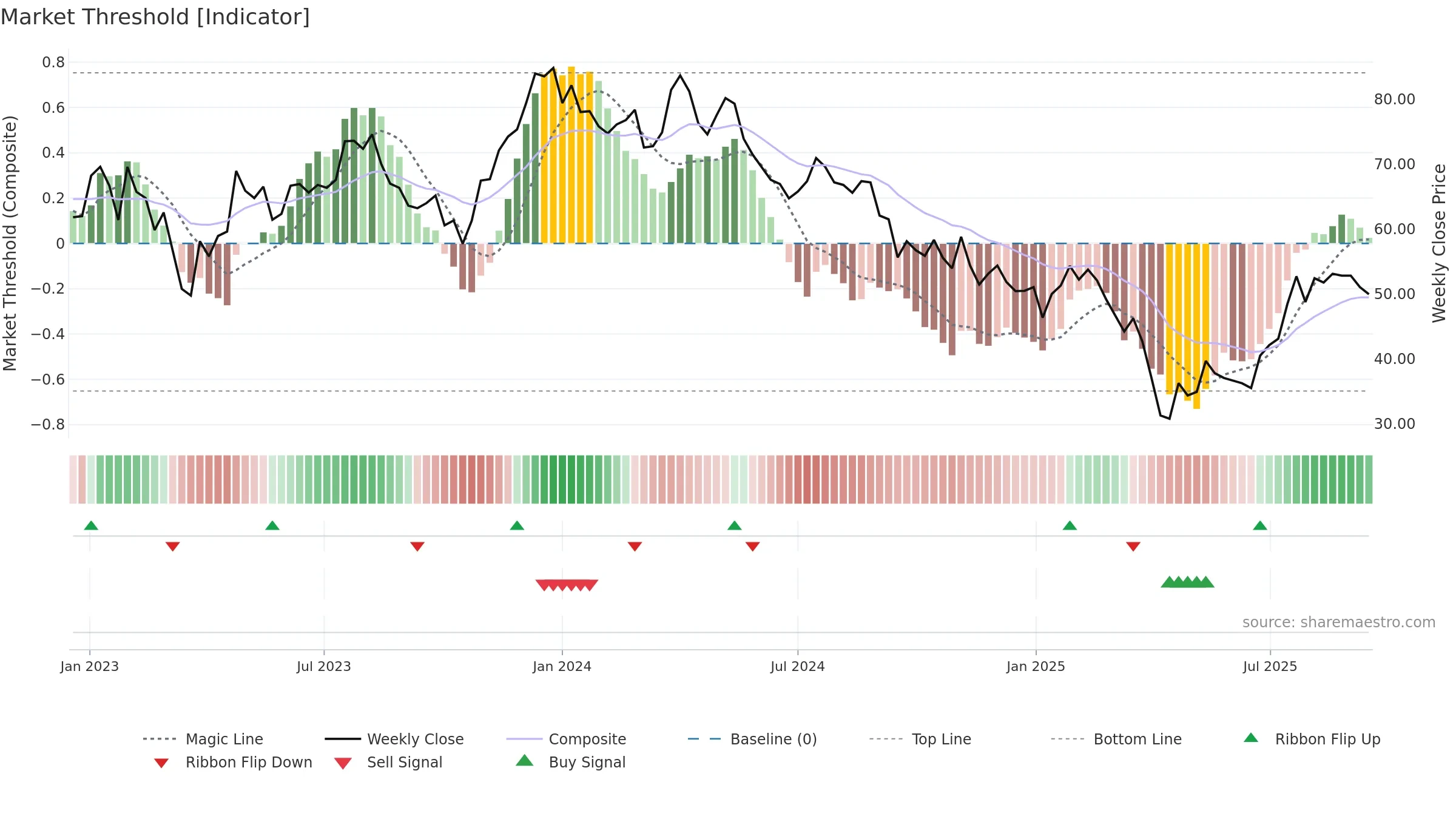
Task: Click the Ribbon Flip Up marker at Jan 2023
Action: click(91, 525)
